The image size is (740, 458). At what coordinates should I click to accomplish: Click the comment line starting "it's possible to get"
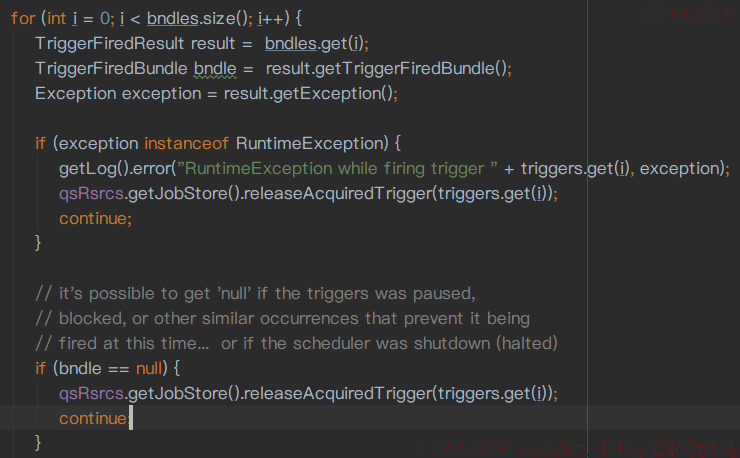(x=254, y=293)
